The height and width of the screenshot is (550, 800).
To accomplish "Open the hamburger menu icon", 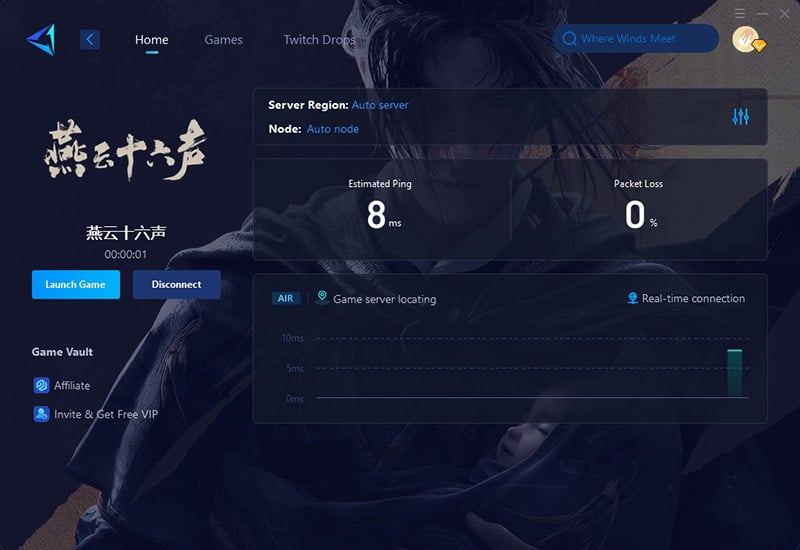I will (x=740, y=14).
